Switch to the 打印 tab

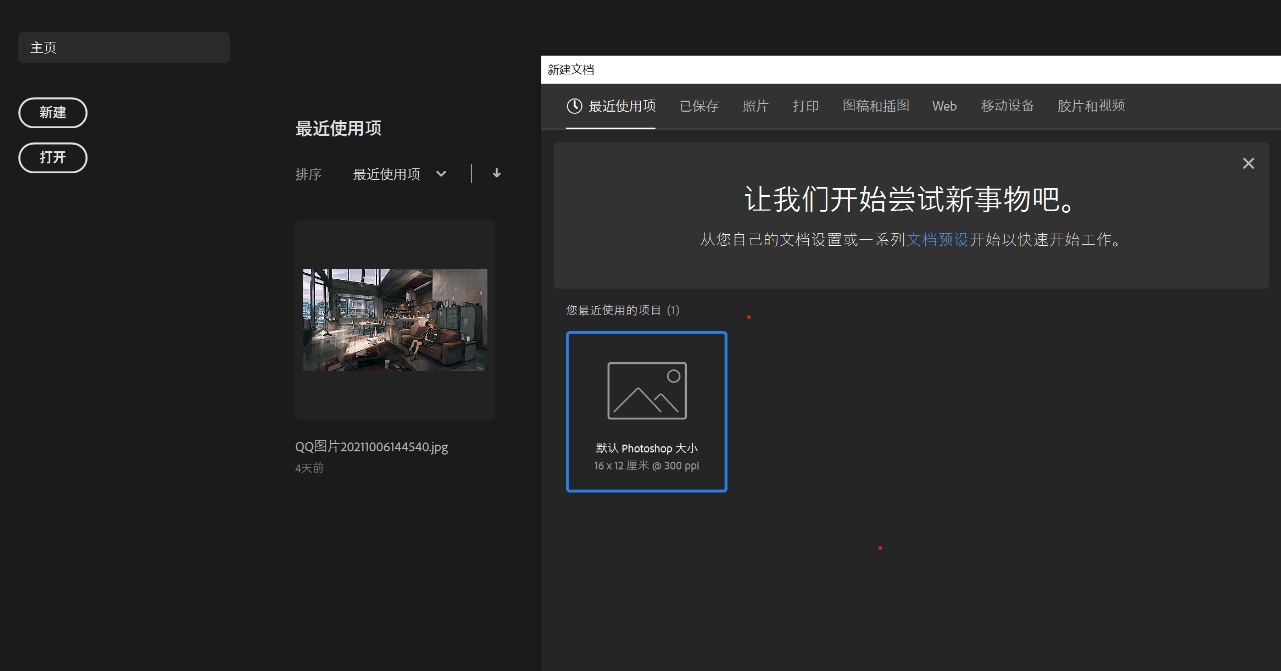point(806,106)
